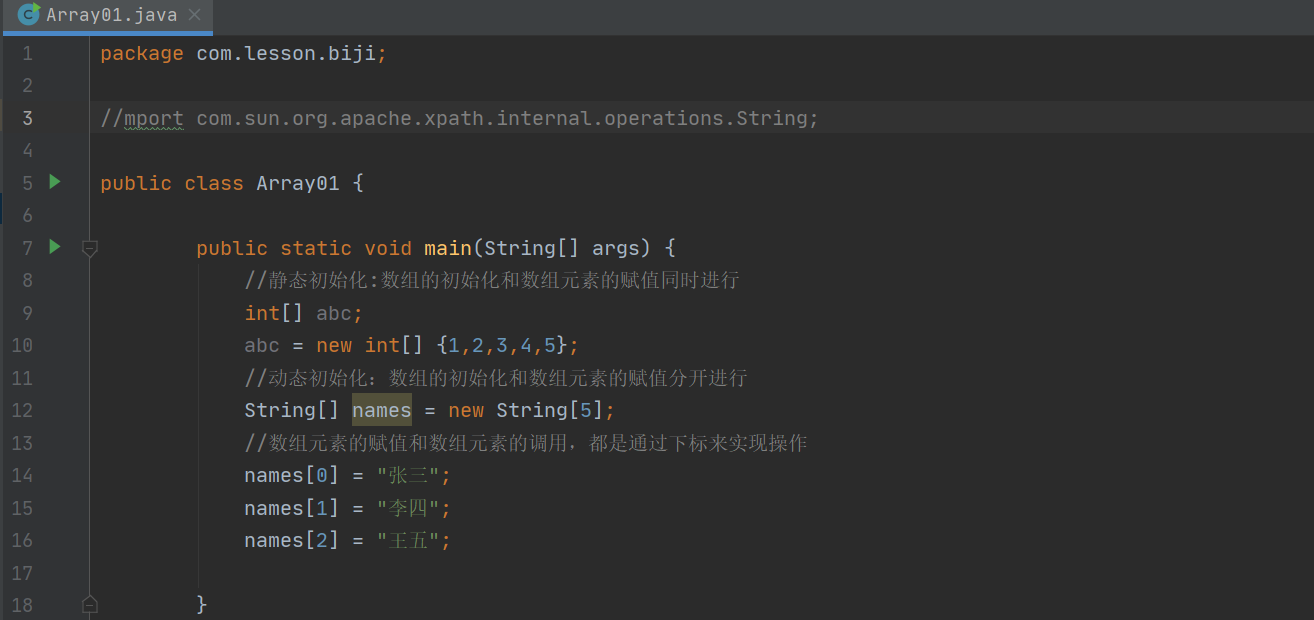1314x620 pixels.
Task: Click the comment starting with 数组元素的赋值
Action: click(526, 443)
